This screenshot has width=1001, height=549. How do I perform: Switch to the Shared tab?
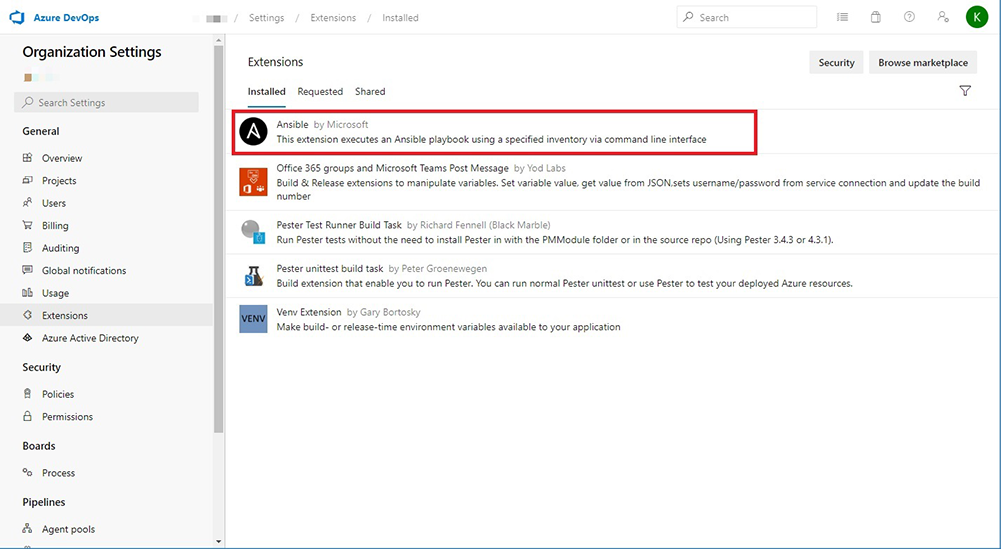pyautogui.click(x=370, y=91)
